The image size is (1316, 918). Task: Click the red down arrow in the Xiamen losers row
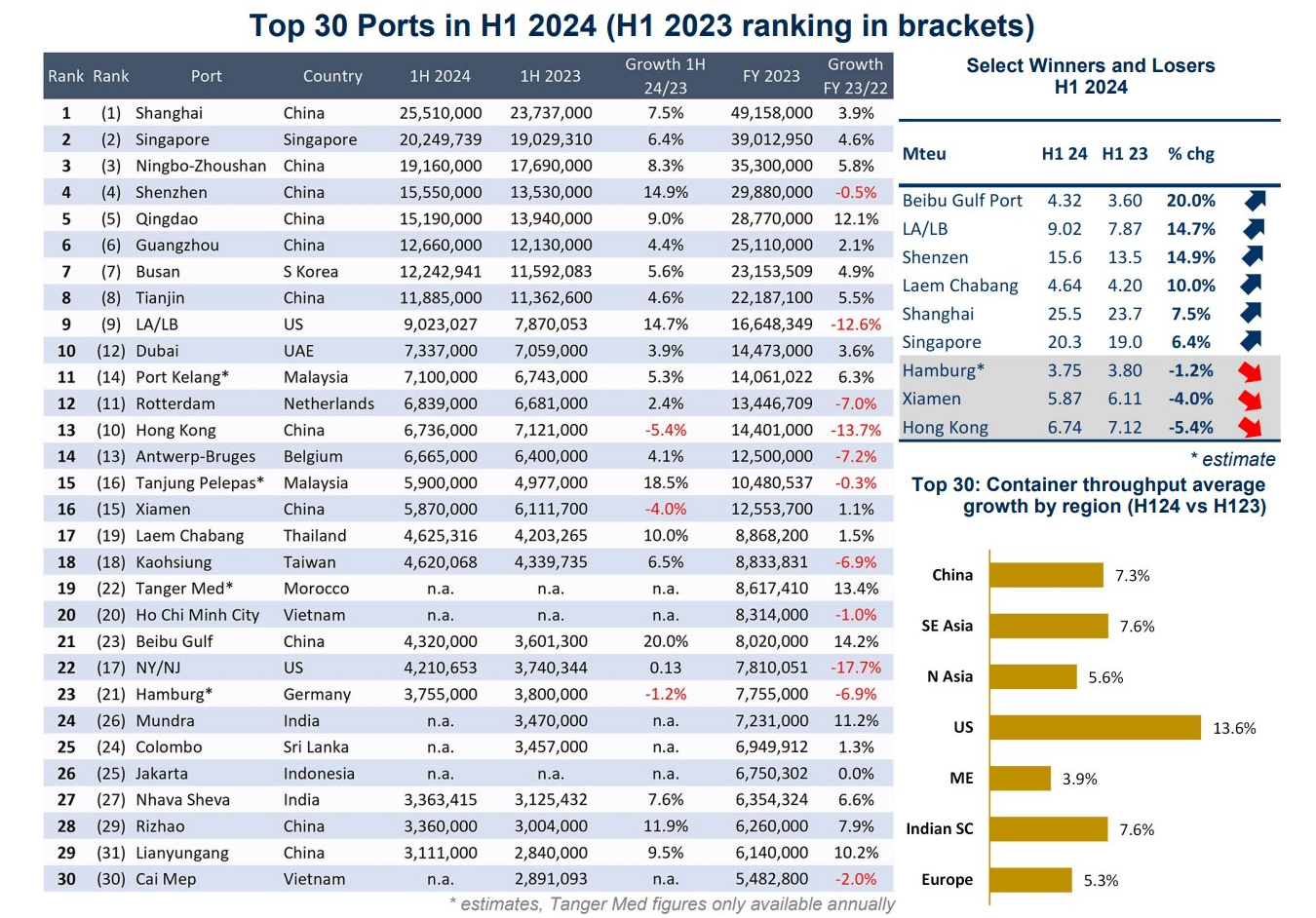pos(1250,400)
